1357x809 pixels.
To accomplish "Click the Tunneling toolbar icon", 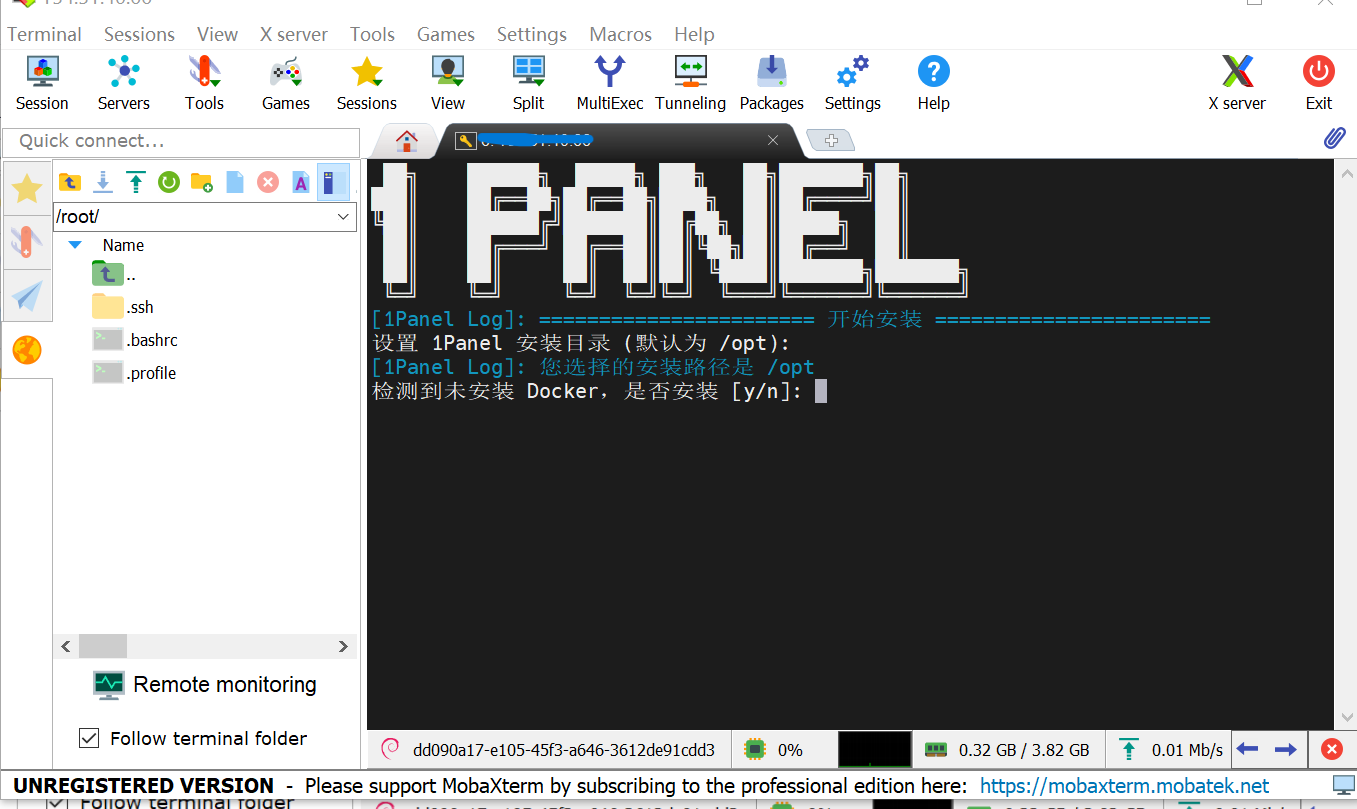I will pos(690,82).
